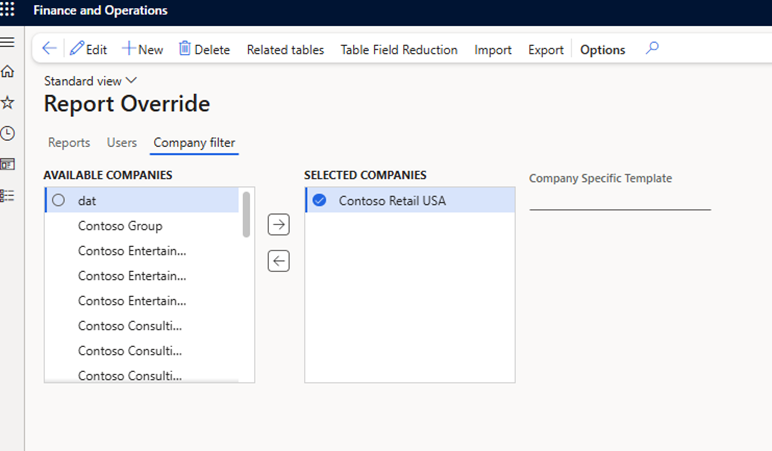This screenshot has width=772, height=451.
Task: Open Favorites star in sidebar
Action: point(8,102)
